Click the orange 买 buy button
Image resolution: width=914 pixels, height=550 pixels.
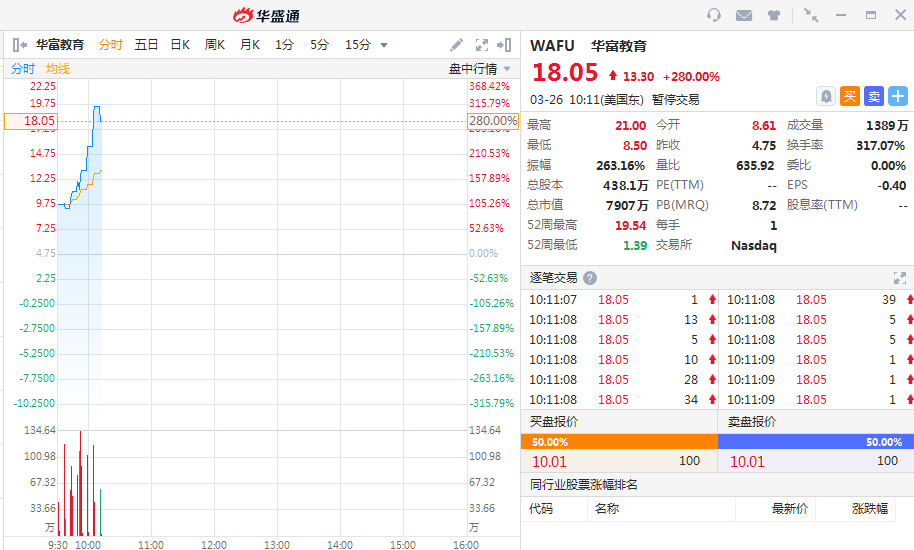(849, 96)
